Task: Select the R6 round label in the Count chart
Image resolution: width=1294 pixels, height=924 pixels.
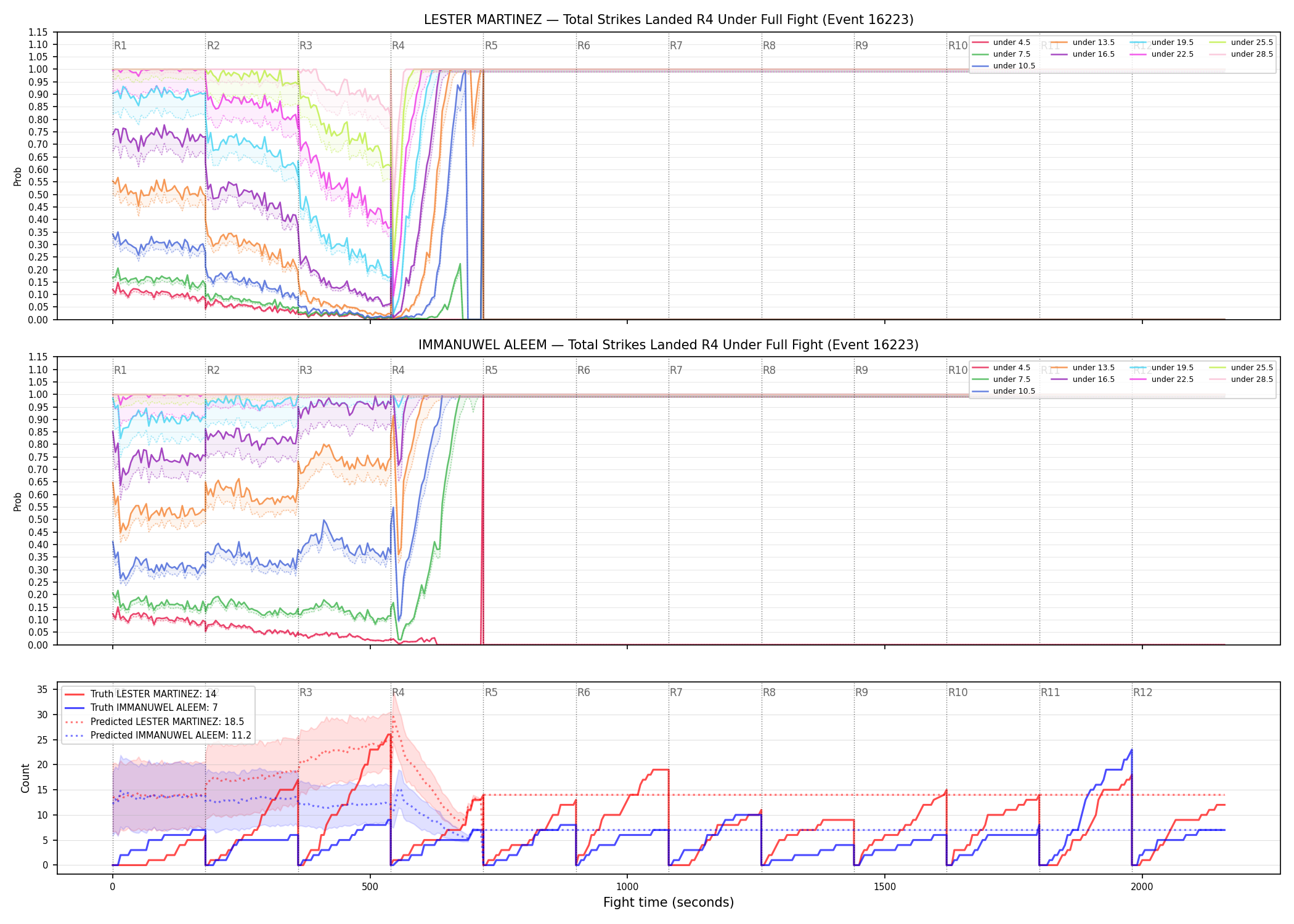Action: click(584, 692)
